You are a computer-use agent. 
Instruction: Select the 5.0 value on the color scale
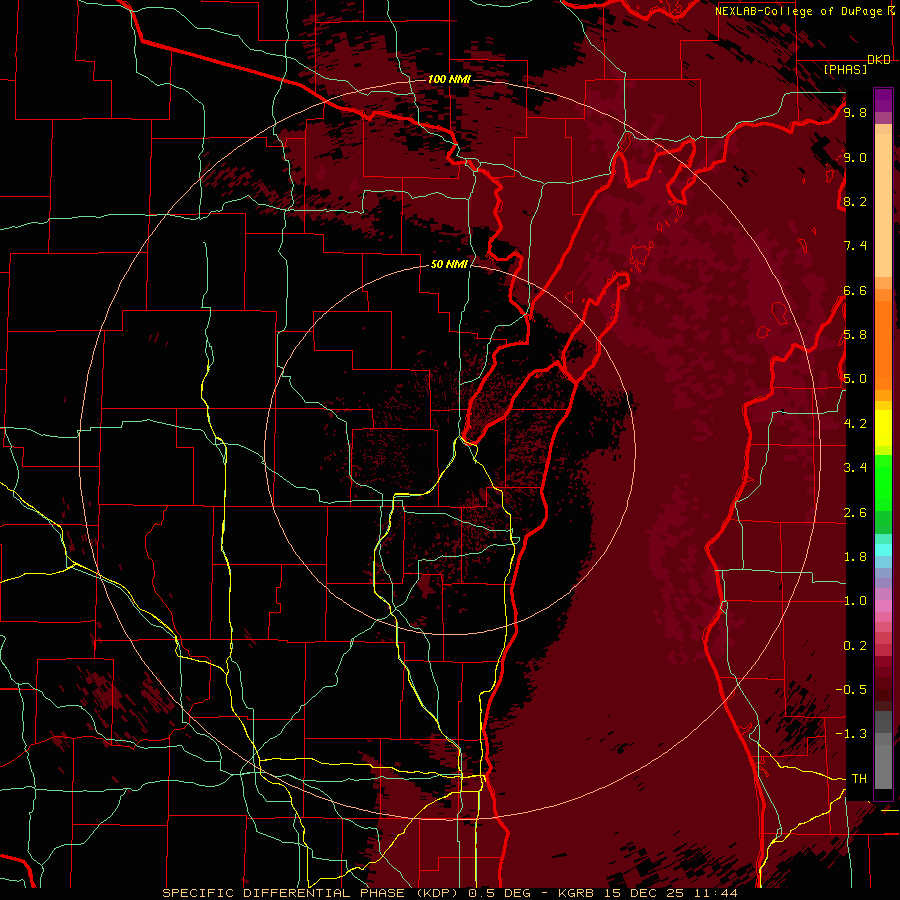pyautogui.click(x=855, y=379)
